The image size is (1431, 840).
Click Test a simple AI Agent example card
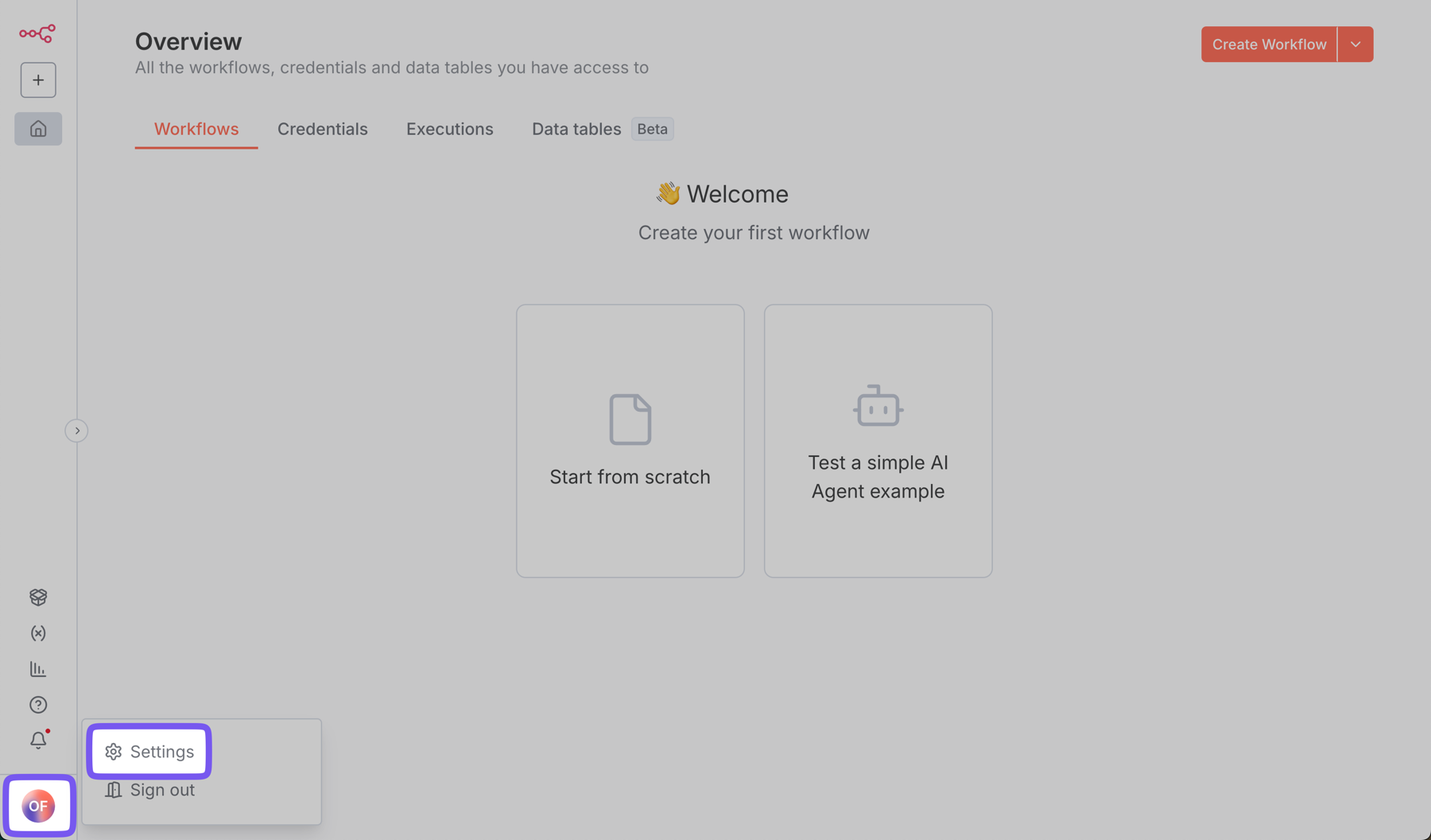click(878, 441)
